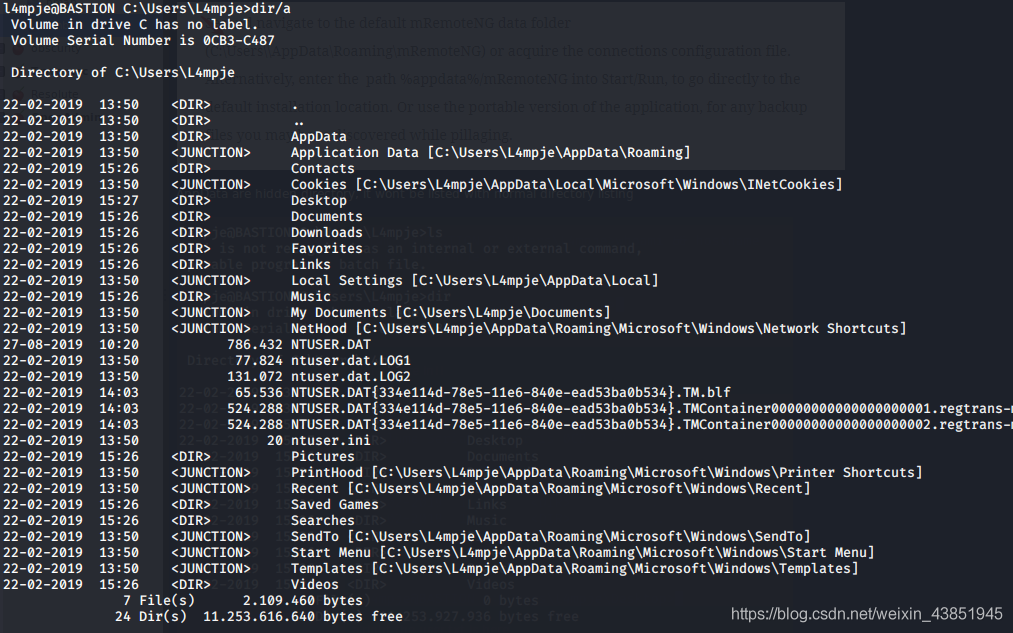The image size is (1013, 633).
Task: Click the Application Data junction entry
Action: click(490, 153)
